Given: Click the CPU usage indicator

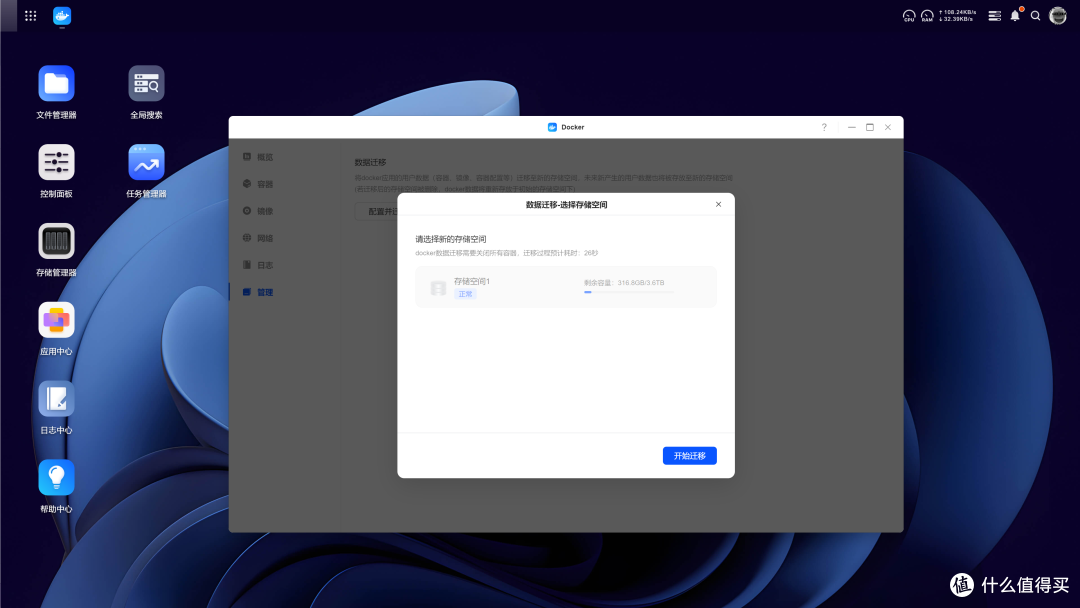Looking at the screenshot, I should (x=909, y=16).
